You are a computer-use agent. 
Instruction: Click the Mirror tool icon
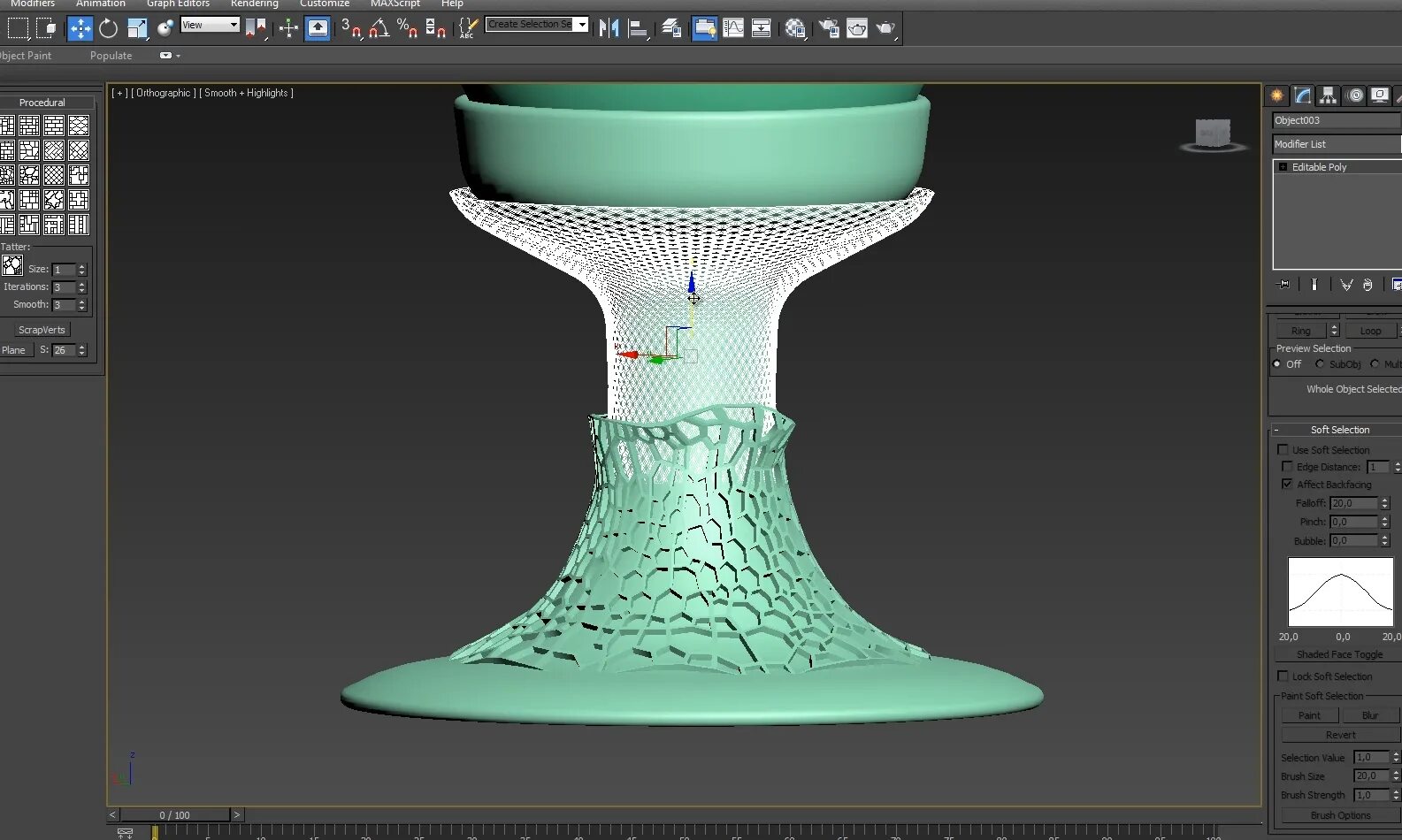click(x=609, y=28)
